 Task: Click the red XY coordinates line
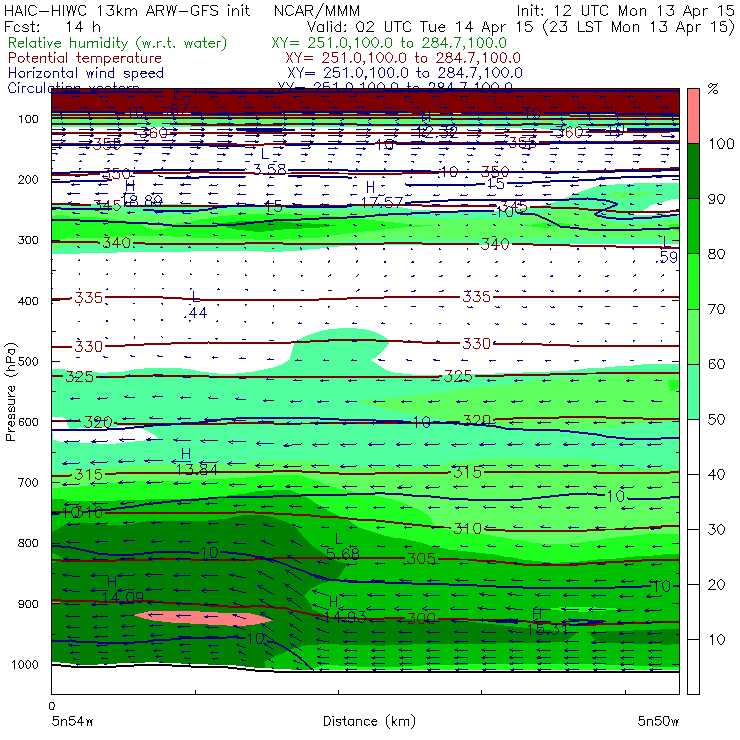(x=403, y=58)
